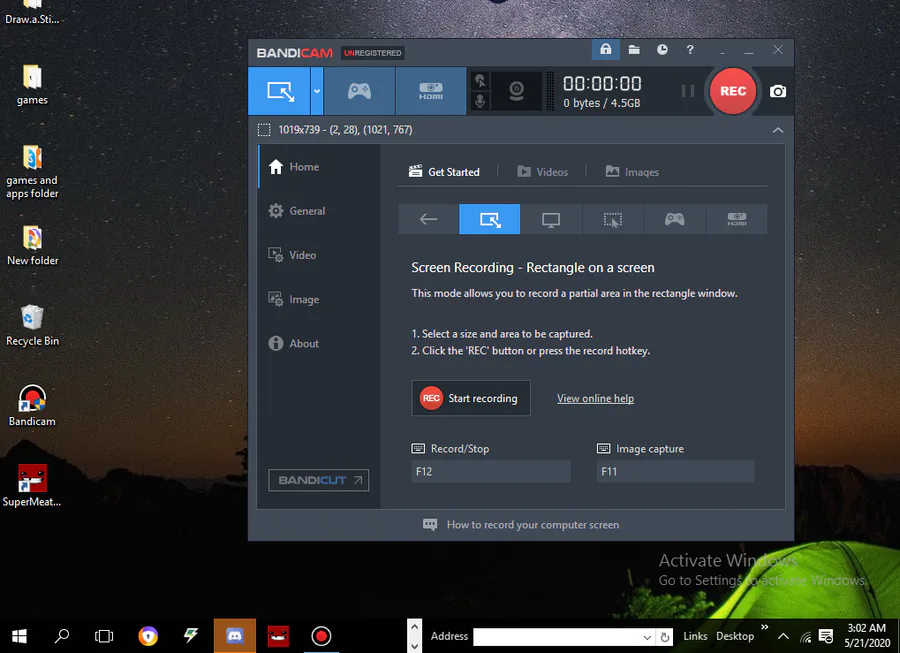Click recording area text 1019x739
Screen dimensions: 900x653
[x=345, y=130]
